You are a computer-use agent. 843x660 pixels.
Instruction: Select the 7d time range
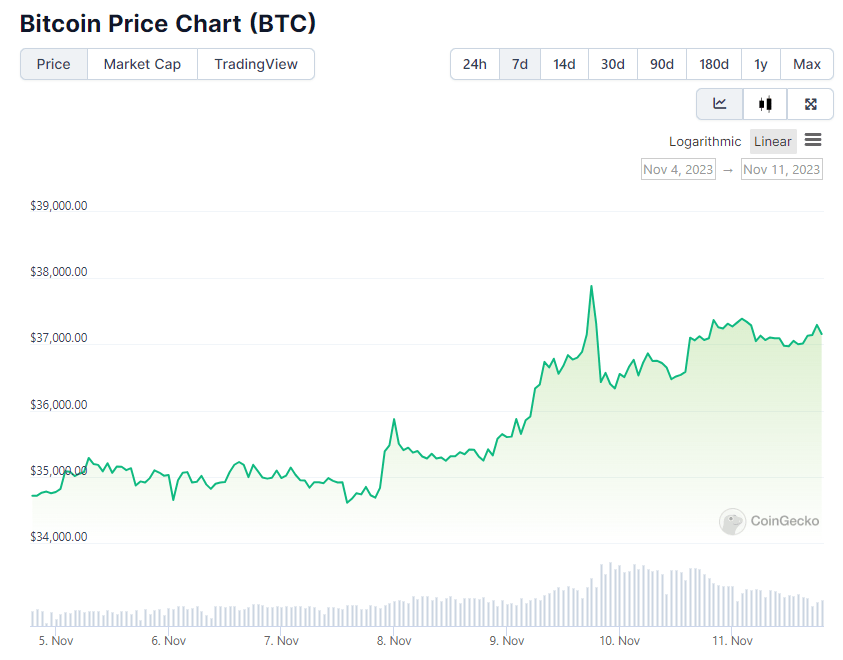pos(520,64)
